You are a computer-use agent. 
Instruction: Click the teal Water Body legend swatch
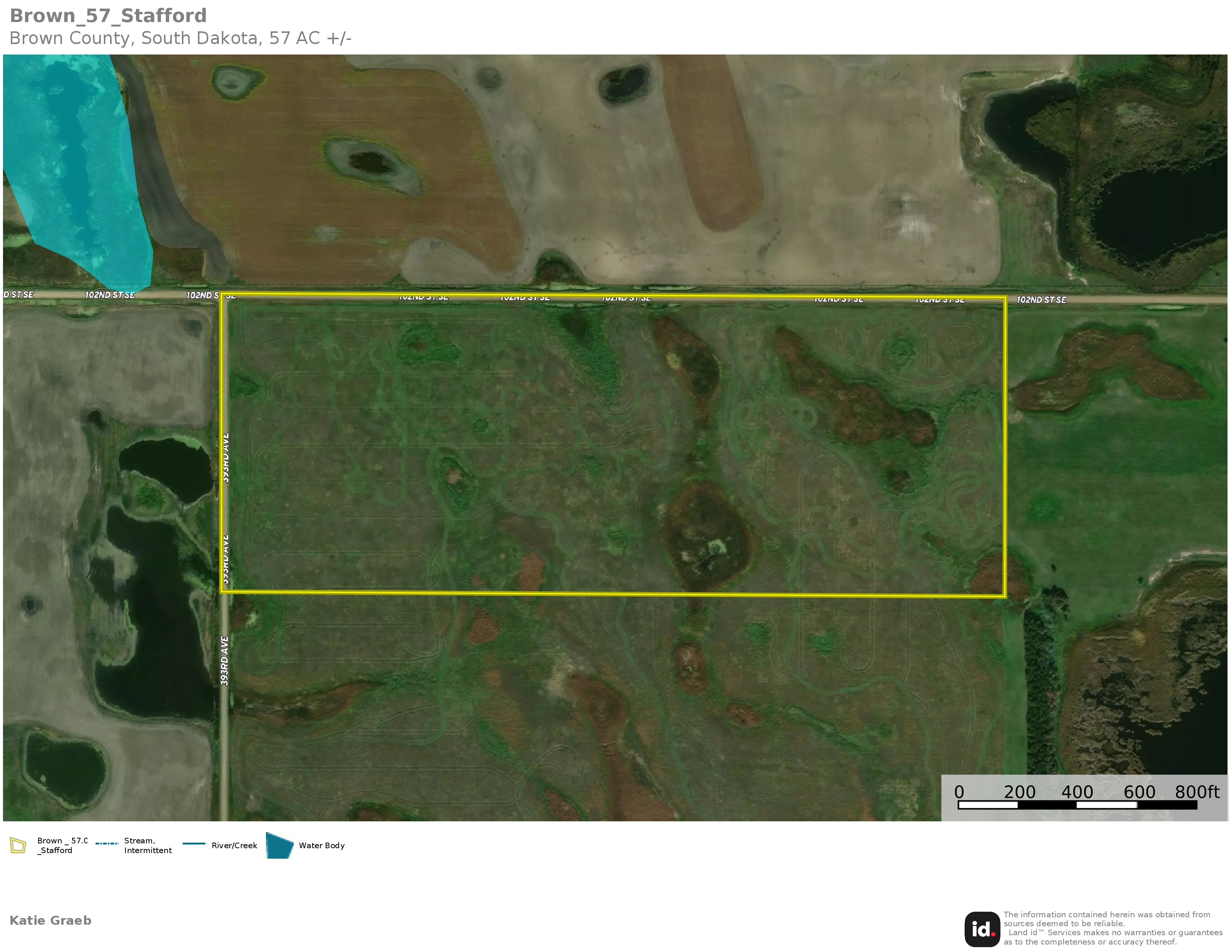(x=279, y=845)
